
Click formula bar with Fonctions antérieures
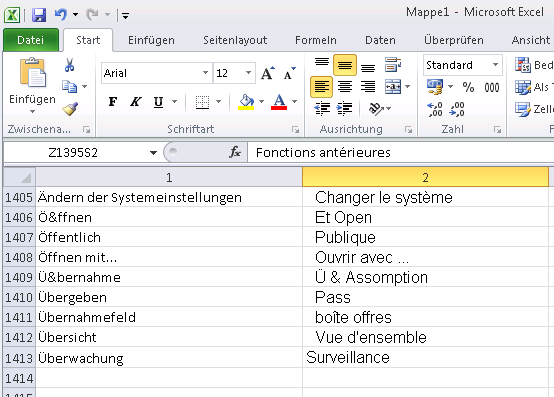pyautogui.click(x=401, y=153)
